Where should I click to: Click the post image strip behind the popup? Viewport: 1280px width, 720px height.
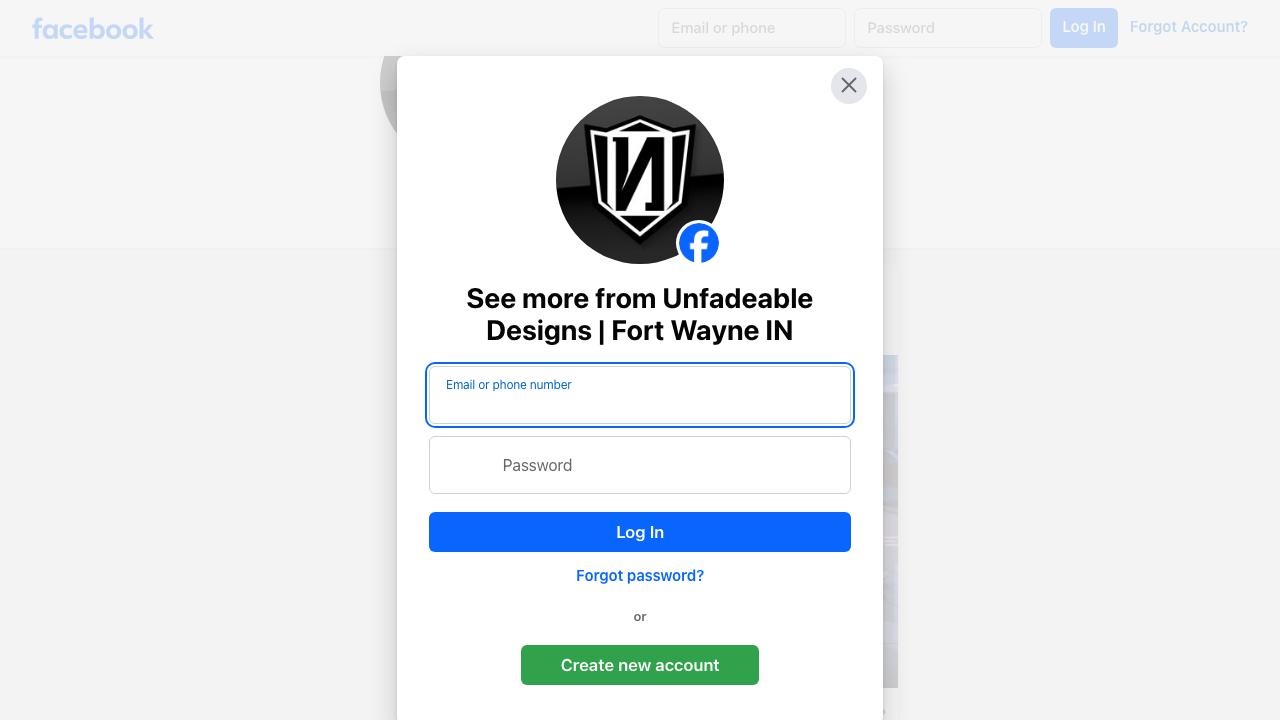click(890, 521)
